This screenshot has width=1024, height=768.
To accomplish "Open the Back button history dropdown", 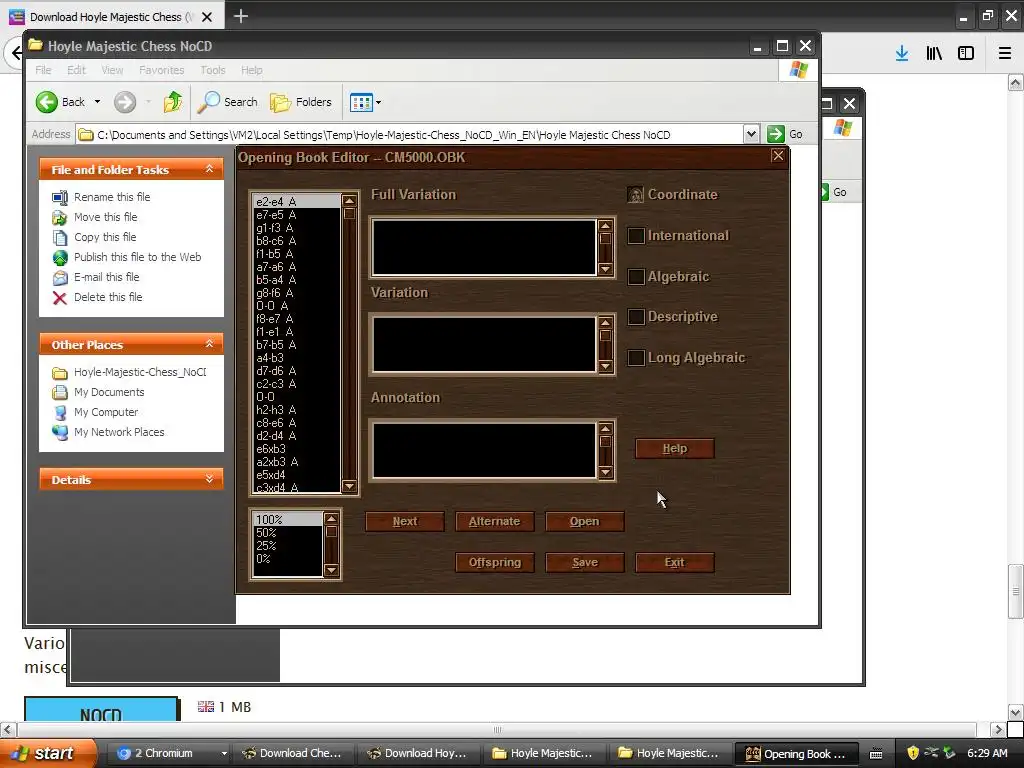I will [x=97, y=102].
